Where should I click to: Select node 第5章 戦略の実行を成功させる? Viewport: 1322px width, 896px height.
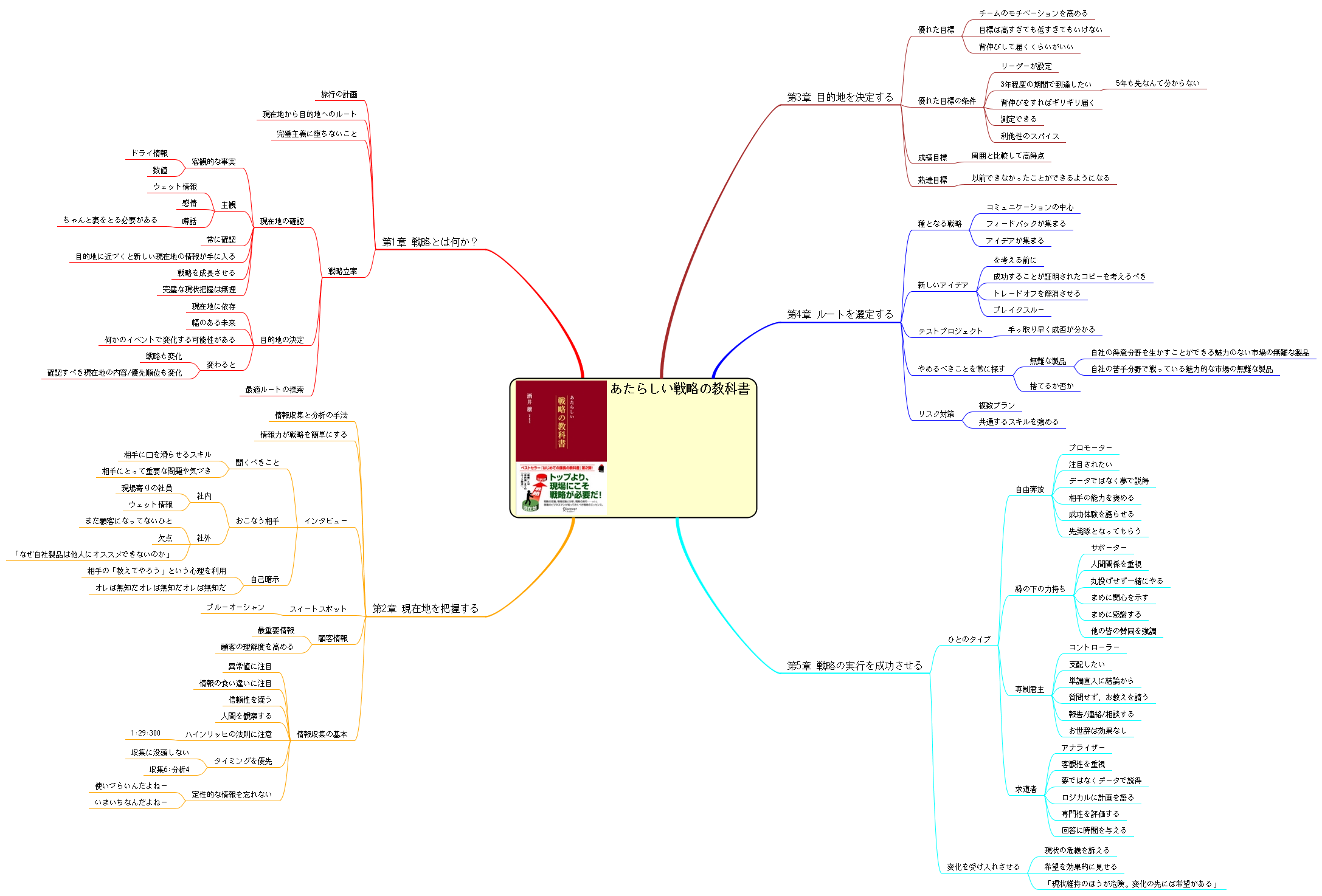(854, 666)
